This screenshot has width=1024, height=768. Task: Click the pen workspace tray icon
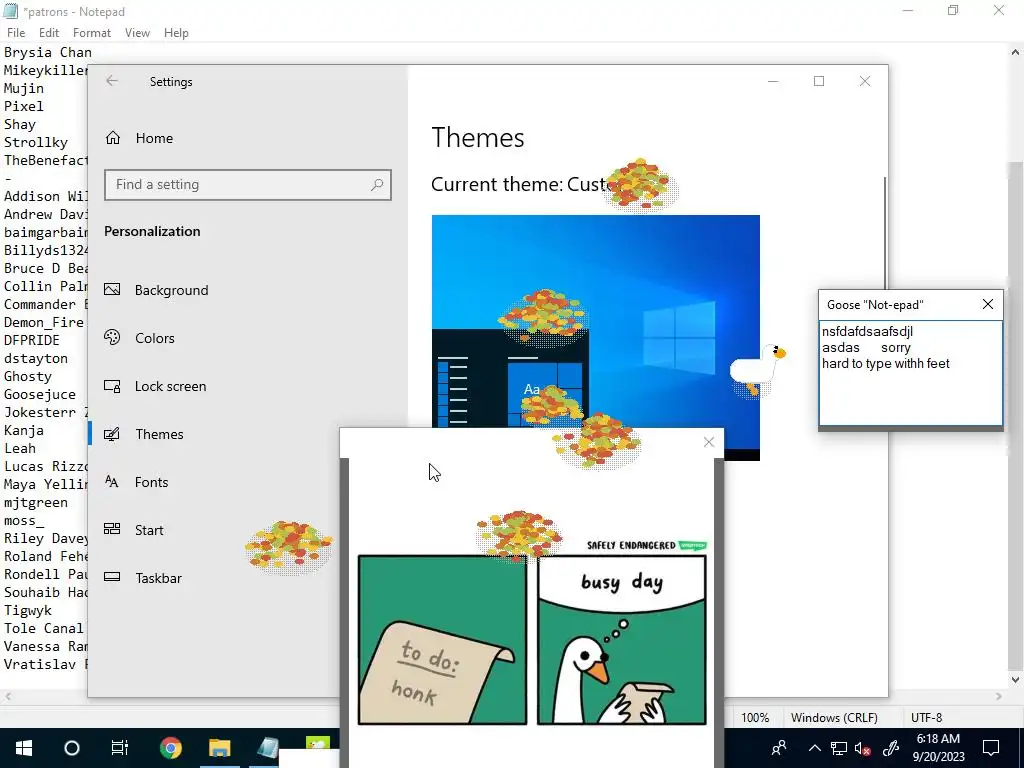pos(890,748)
